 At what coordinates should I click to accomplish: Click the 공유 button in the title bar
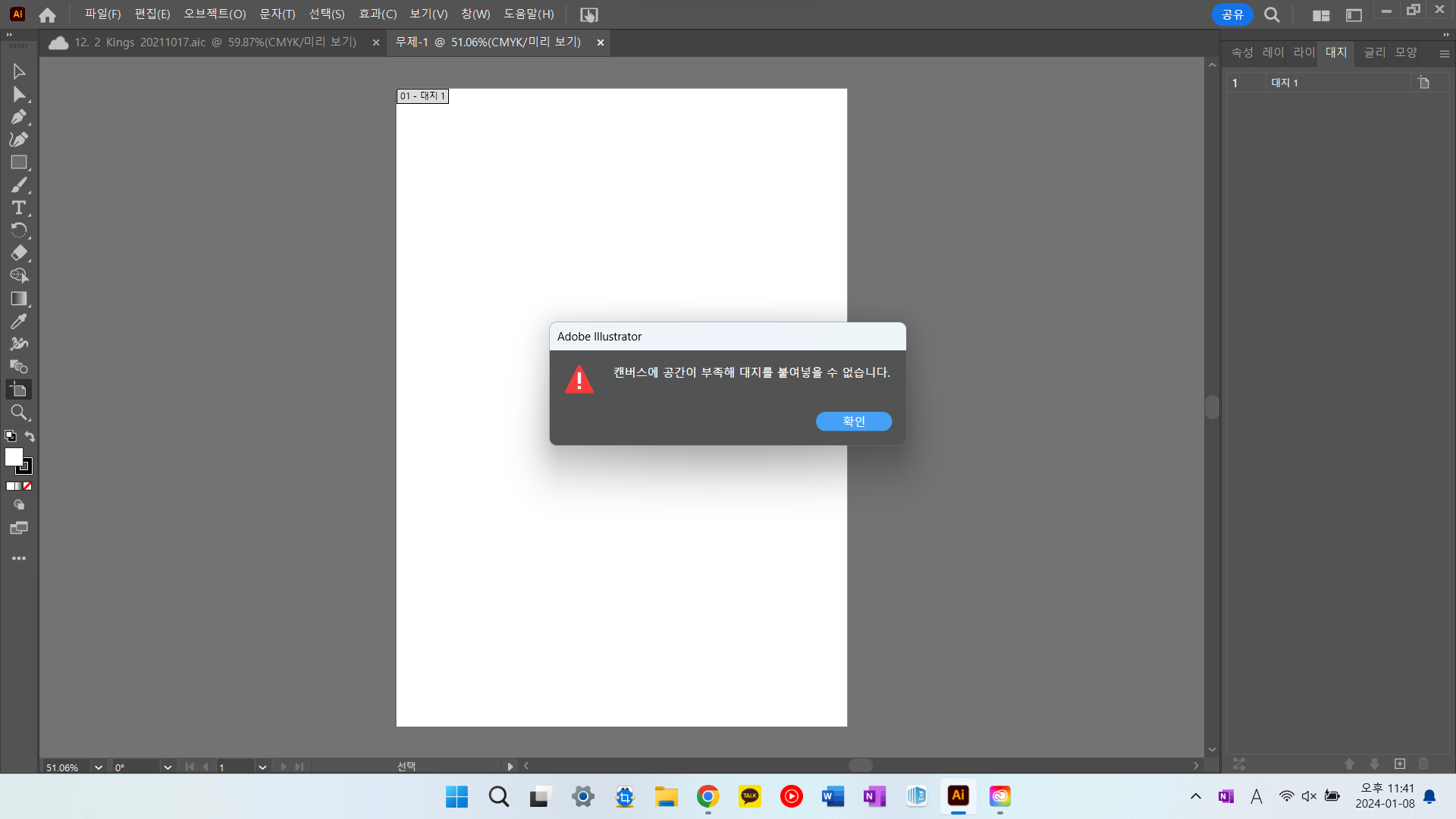coord(1232,14)
